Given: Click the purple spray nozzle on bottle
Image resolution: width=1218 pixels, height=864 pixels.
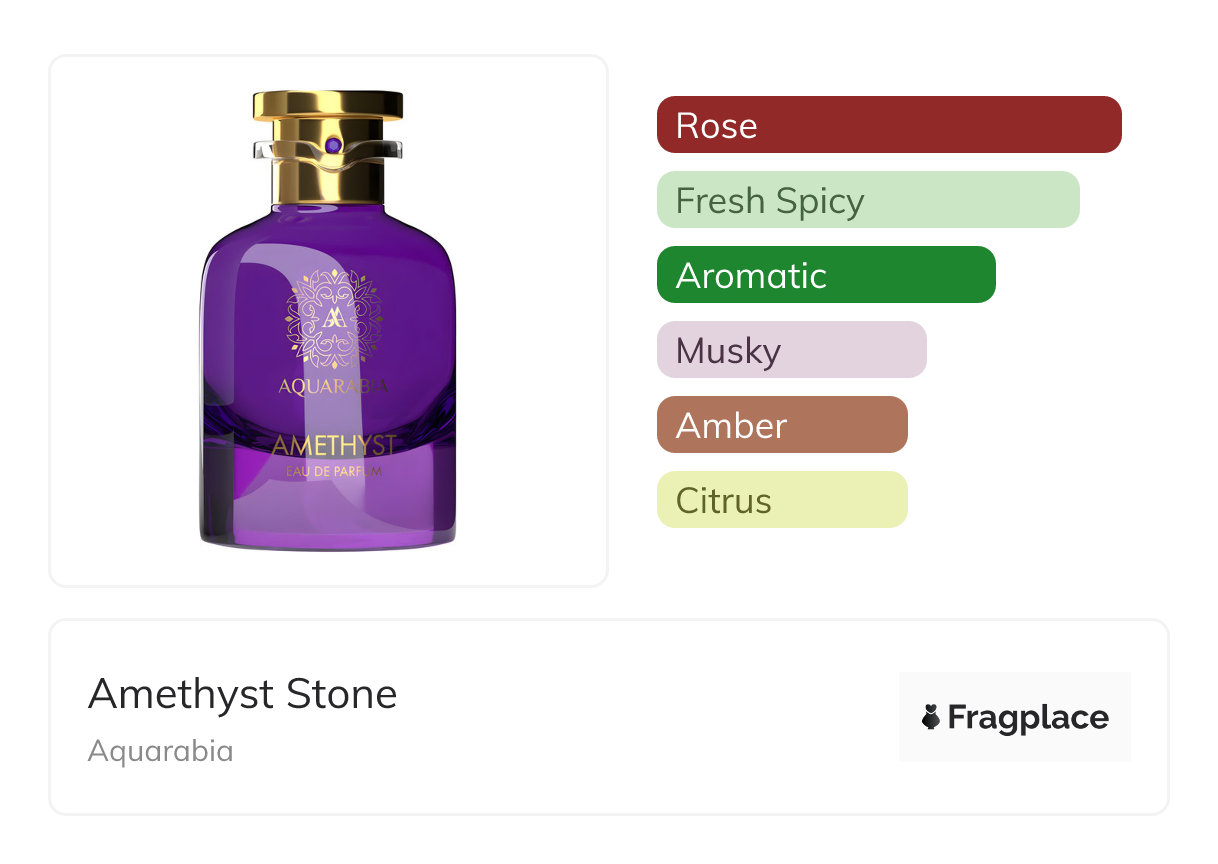Looking at the screenshot, I should [333, 146].
